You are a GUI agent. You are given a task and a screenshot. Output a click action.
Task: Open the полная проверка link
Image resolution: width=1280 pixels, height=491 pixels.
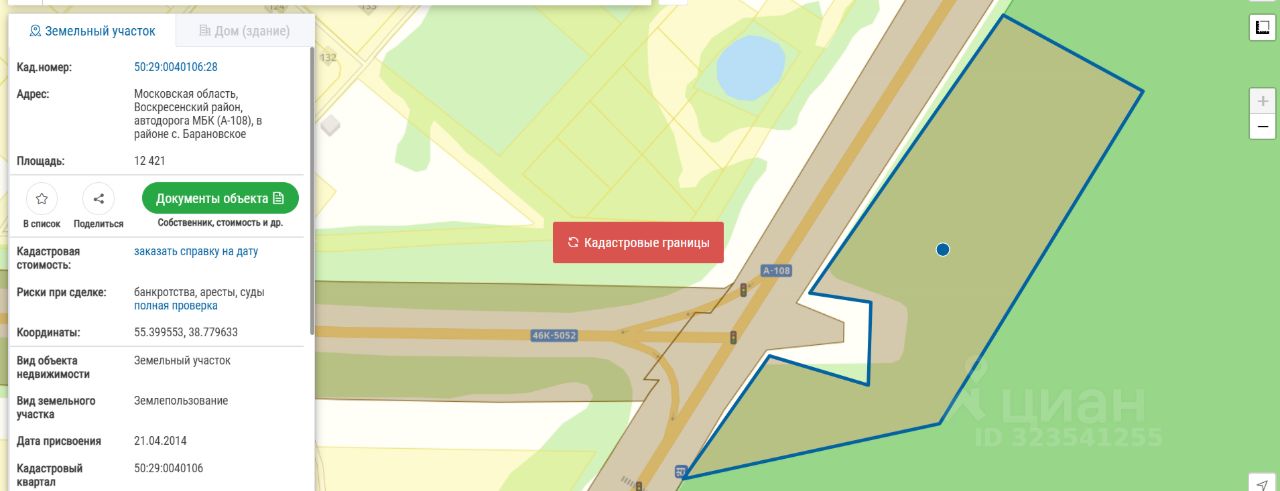point(176,306)
